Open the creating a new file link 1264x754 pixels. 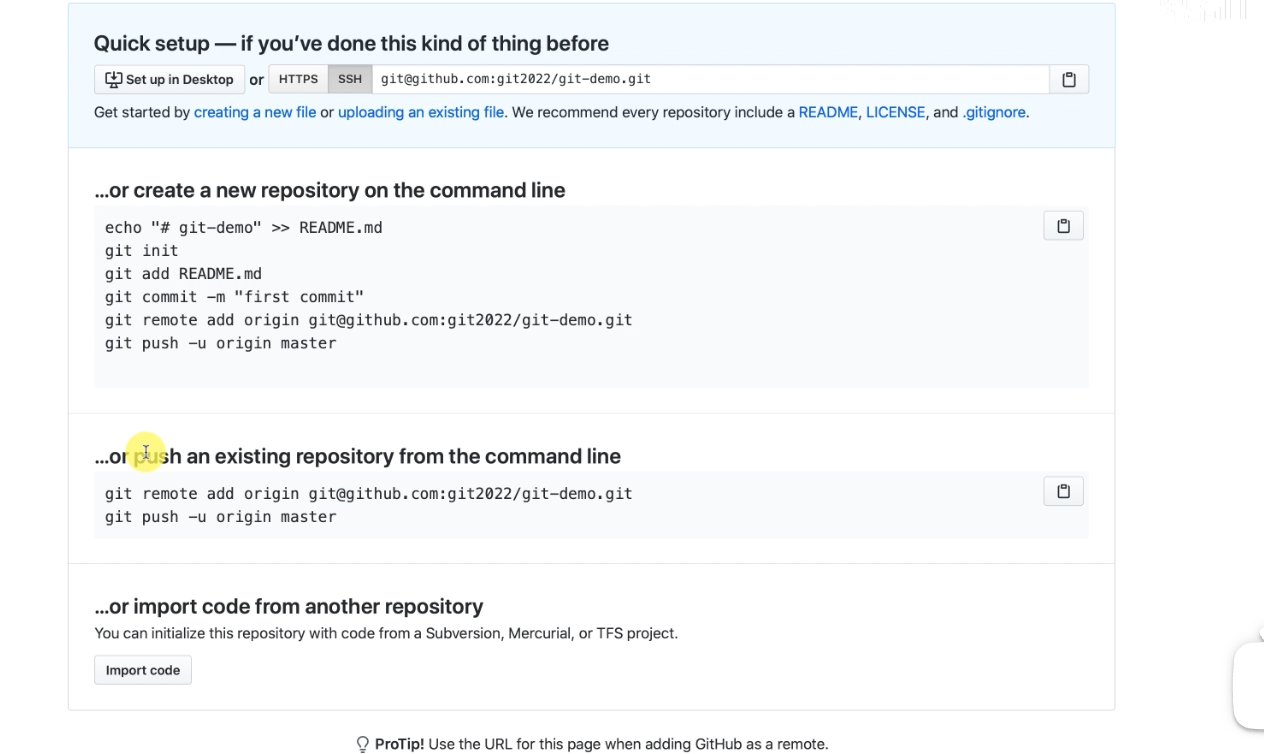pyautogui.click(x=255, y=113)
